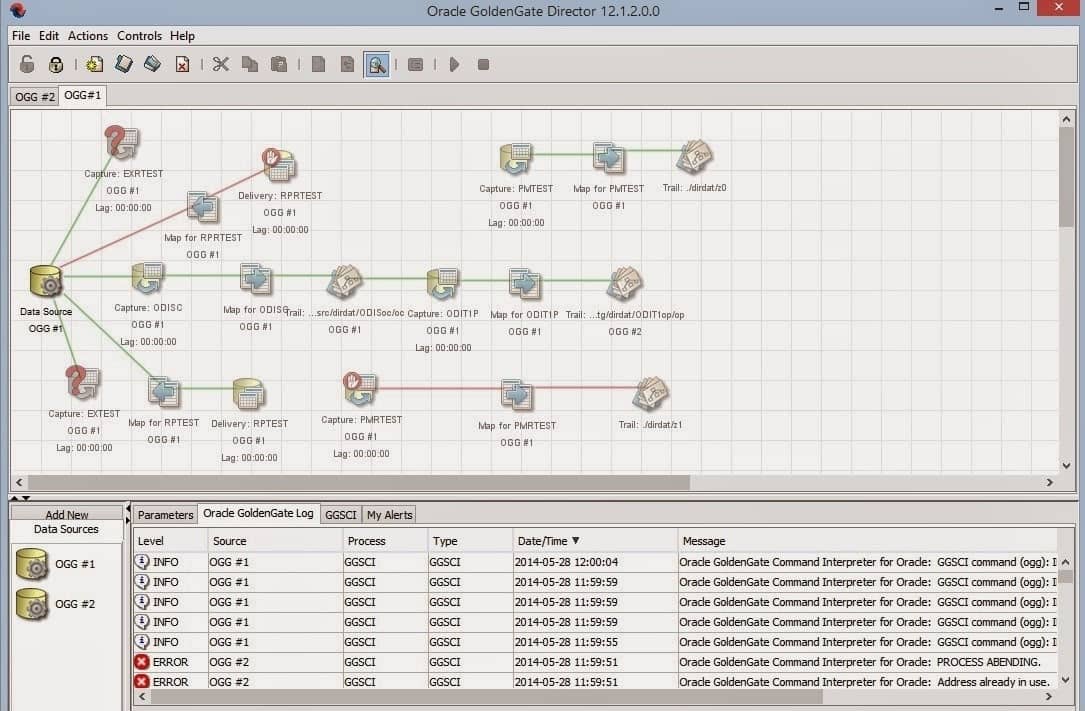Viewport: 1085px width, 711px height.
Task: Switch to the OGG #2 diagram tab
Action: click(34, 96)
